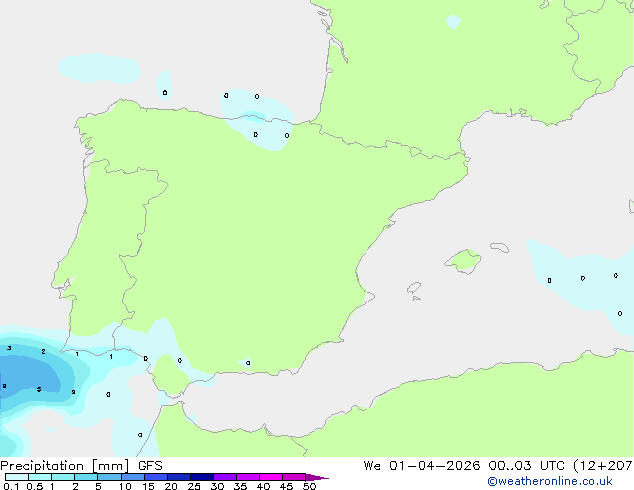Click the '0.1' legend scale label
Image resolution: width=634 pixels, height=490 pixels.
[x=11, y=486]
